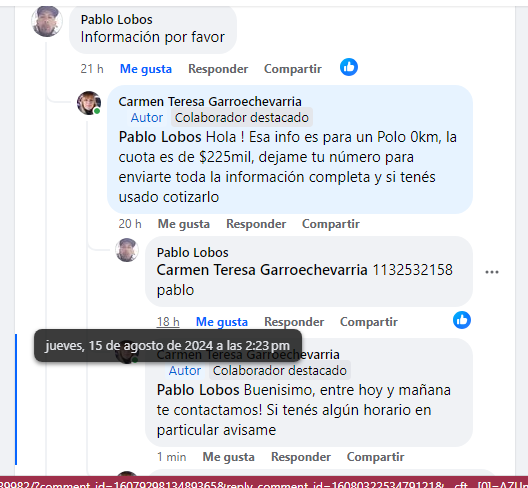Image resolution: width=528 pixels, height=488 pixels.
Task: Open the Carmen Teresa Garroechevarria mention in Pablo's reply
Action: [262, 270]
